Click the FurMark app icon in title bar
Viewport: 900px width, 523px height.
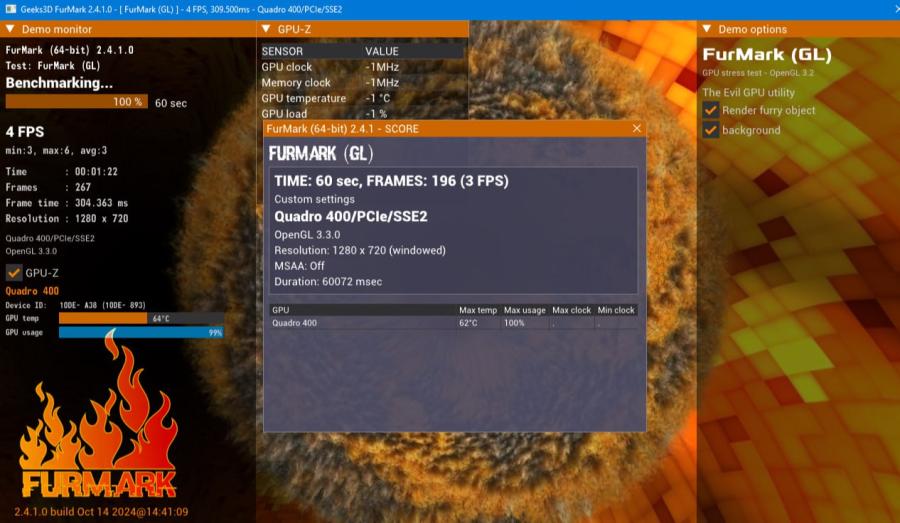10,9
